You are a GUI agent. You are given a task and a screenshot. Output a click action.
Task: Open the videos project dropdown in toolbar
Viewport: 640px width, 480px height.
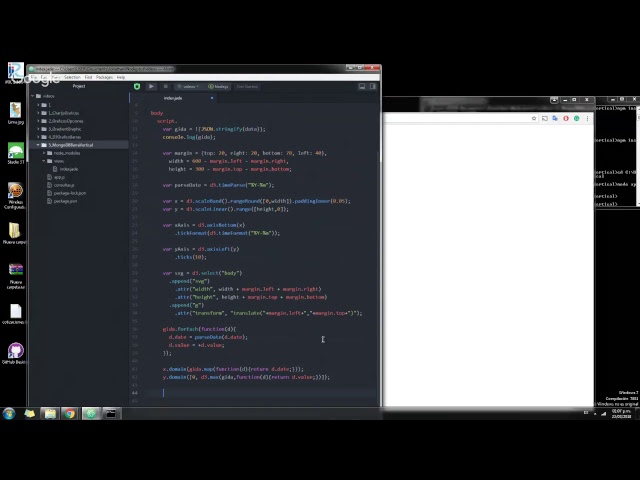[x=188, y=87]
